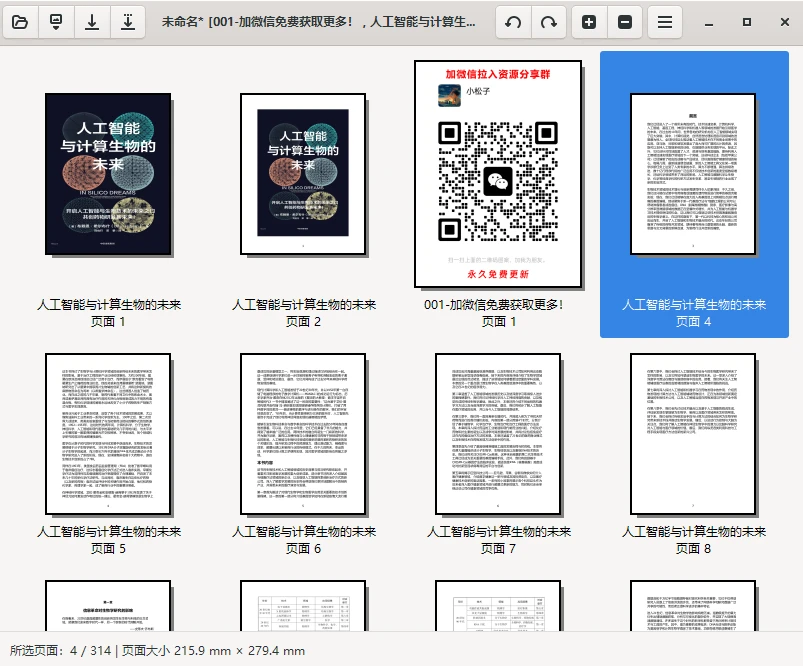Click the window title text 未命名*
The width and height of the screenshot is (803, 666).
point(182,22)
